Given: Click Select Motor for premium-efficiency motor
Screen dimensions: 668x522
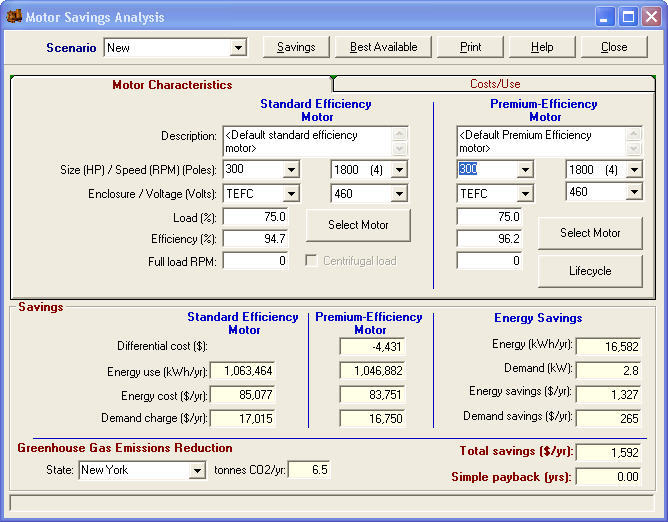Looking at the screenshot, I should point(590,233).
